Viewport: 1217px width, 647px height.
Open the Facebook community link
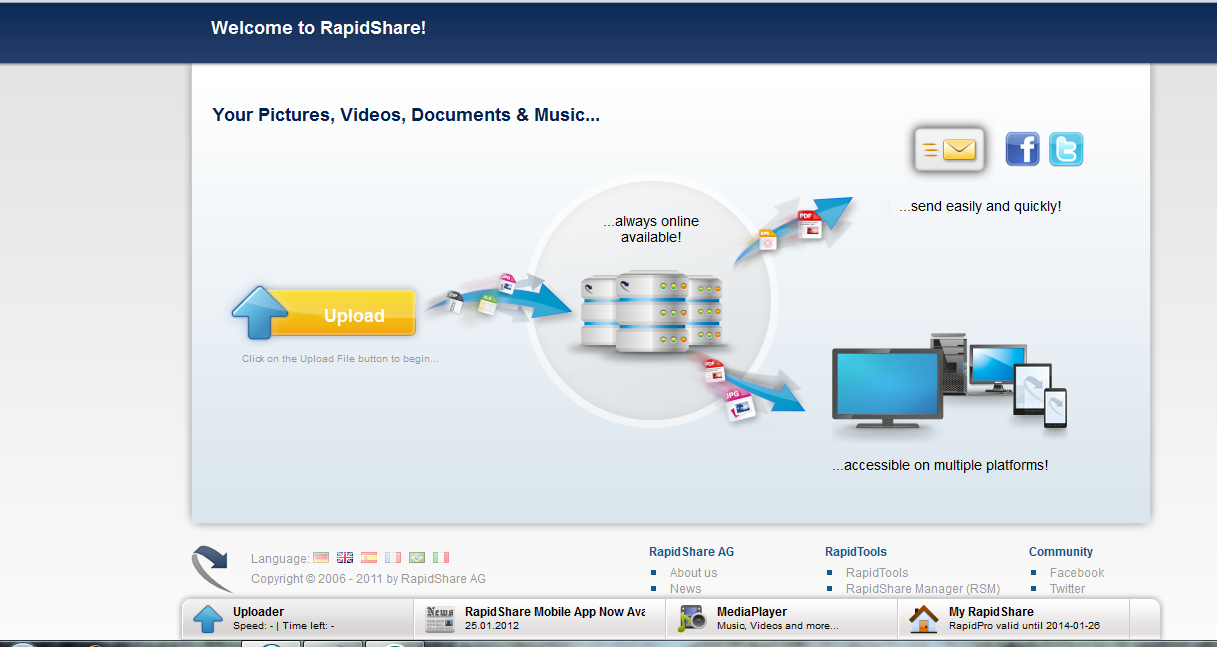[1077, 573]
